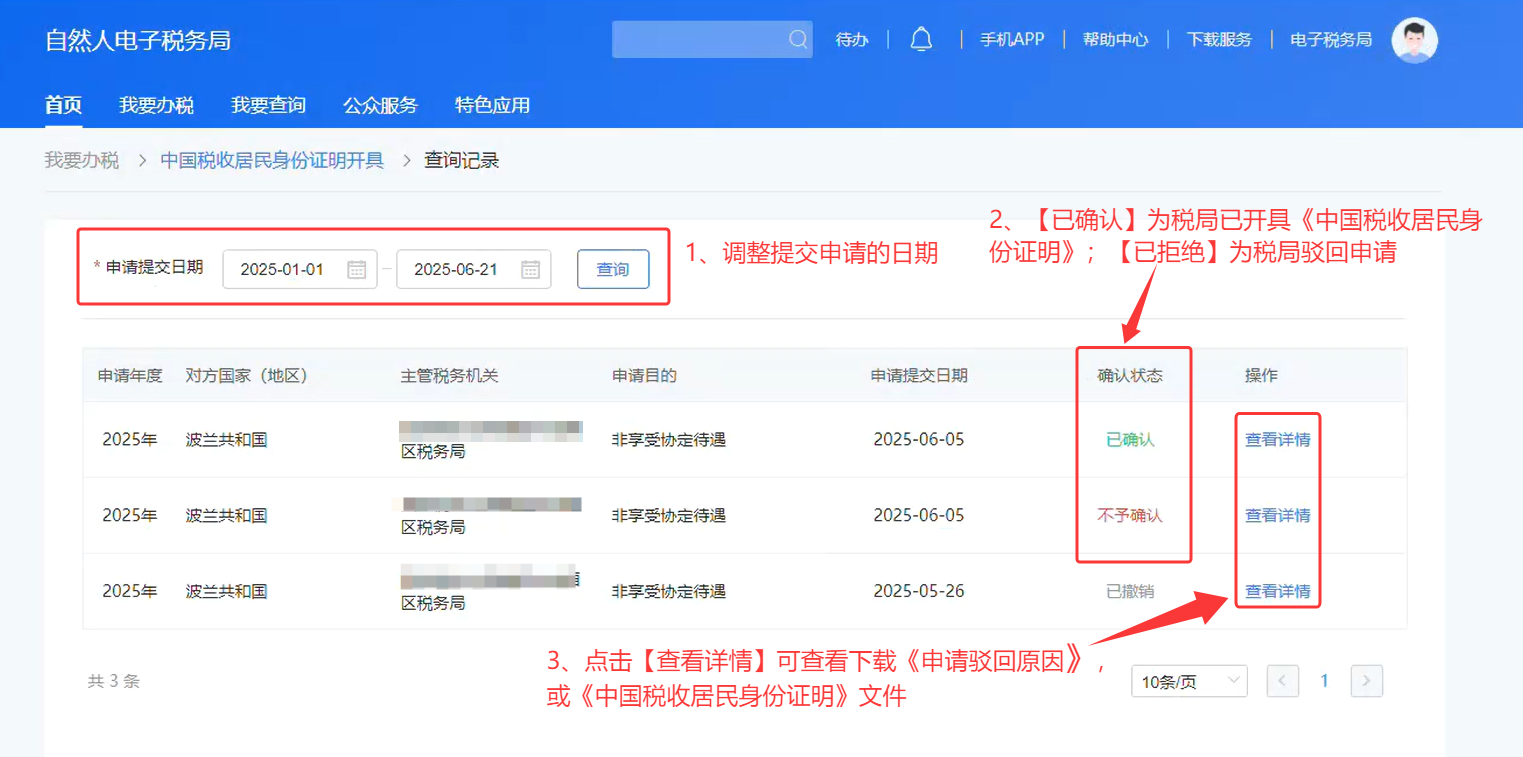Go to previous page arrow in pagination
This screenshot has height=757, width=1523.
(x=1282, y=681)
